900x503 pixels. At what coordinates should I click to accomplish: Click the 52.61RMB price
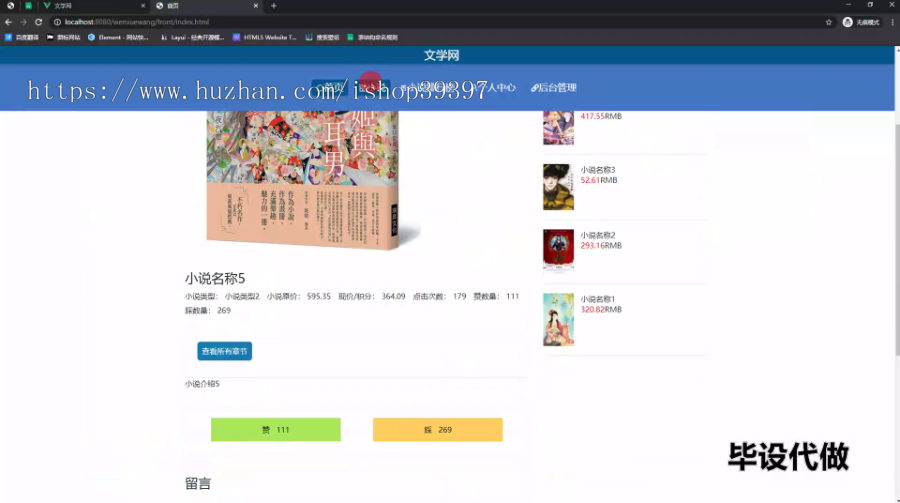pyautogui.click(x=599, y=180)
